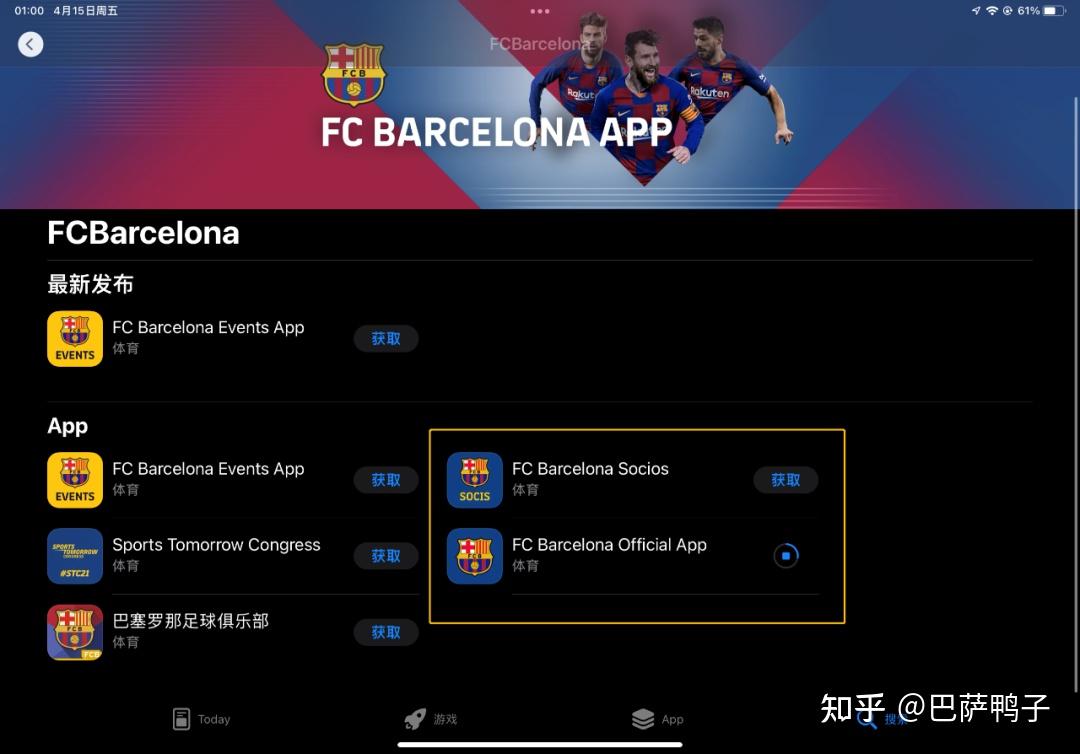The width and height of the screenshot is (1080, 754).
Task: Go back using the top-left arrow
Action: [x=30, y=45]
